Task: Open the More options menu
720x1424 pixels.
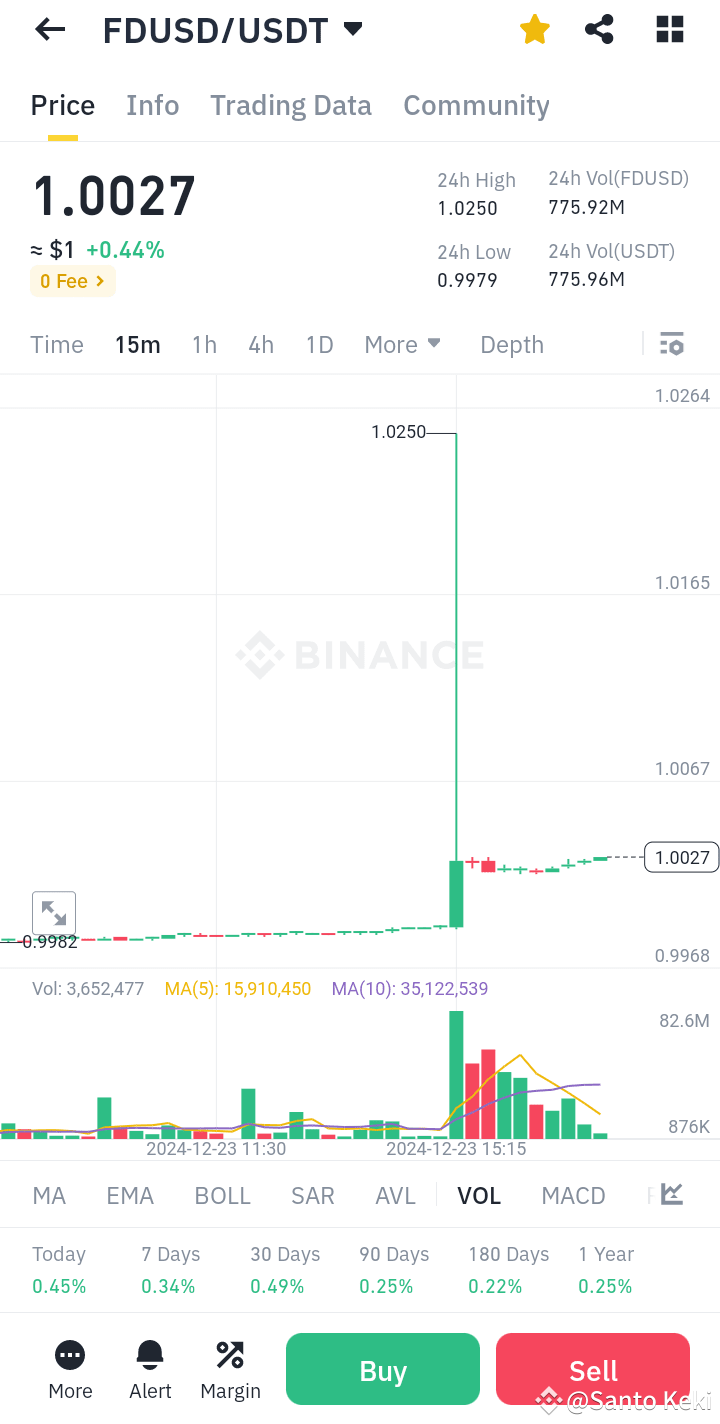Action: pyautogui.click(x=69, y=1369)
